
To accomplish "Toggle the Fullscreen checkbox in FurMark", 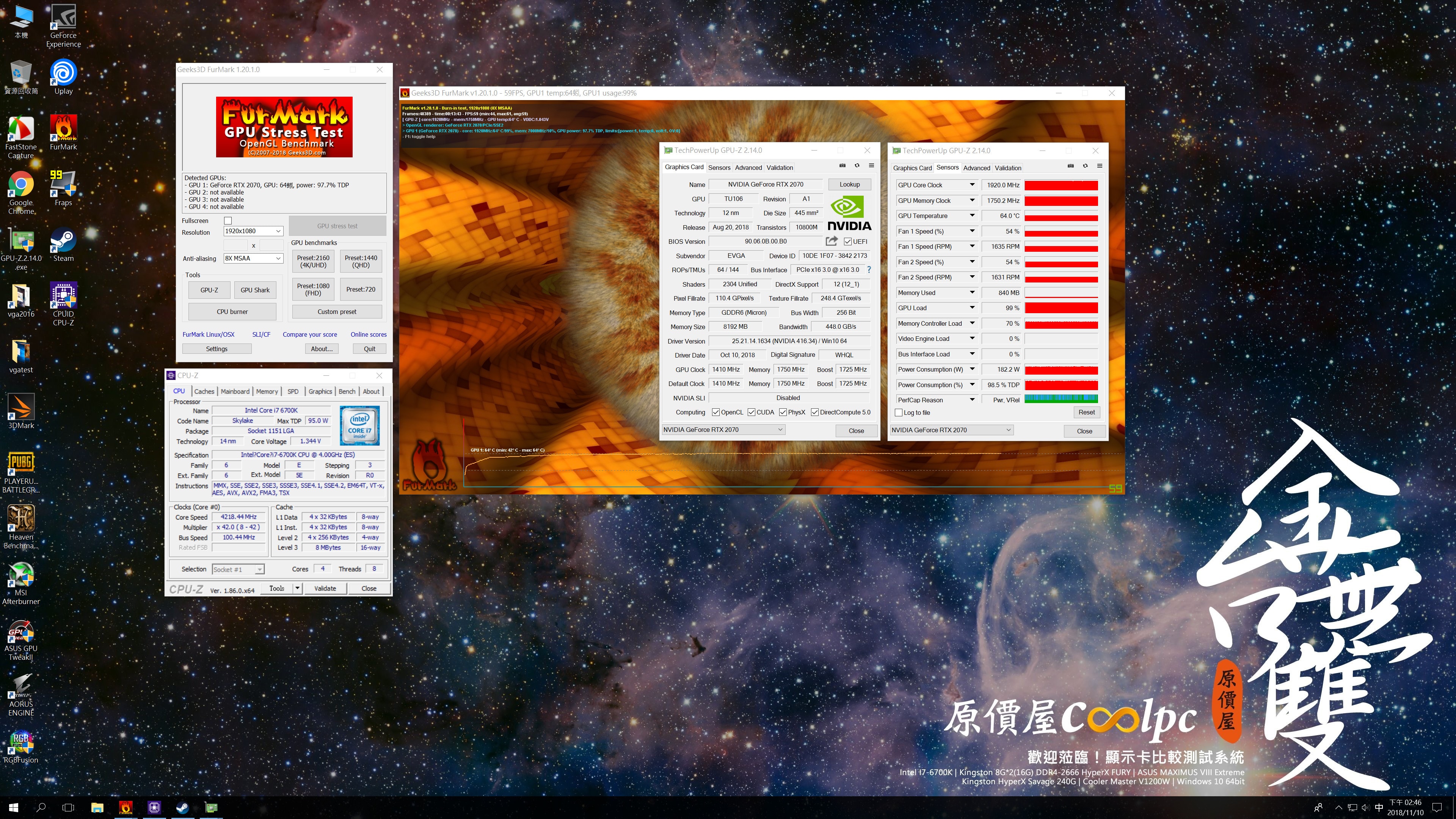I will (228, 220).
